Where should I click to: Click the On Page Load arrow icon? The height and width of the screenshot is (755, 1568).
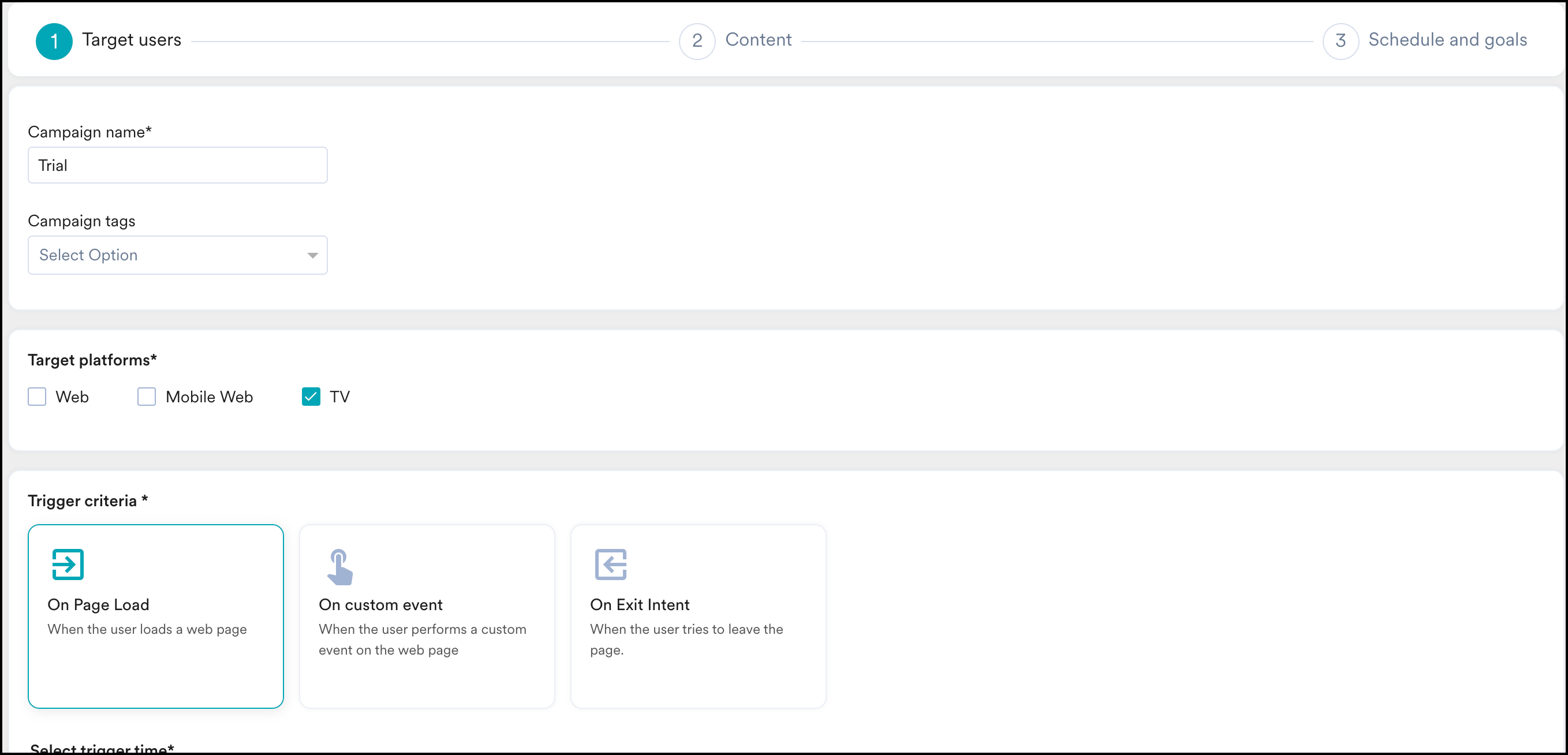coord(68,564)
